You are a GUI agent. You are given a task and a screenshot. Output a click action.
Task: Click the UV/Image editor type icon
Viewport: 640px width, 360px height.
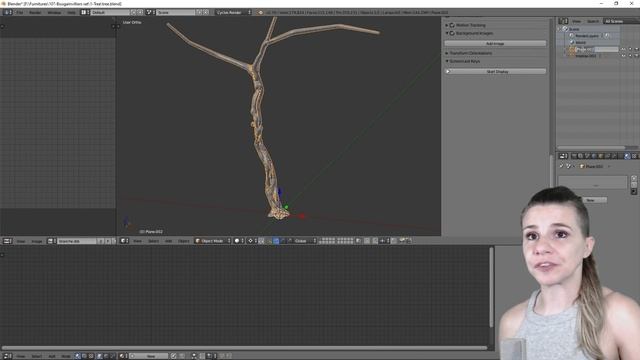(7, 241)
